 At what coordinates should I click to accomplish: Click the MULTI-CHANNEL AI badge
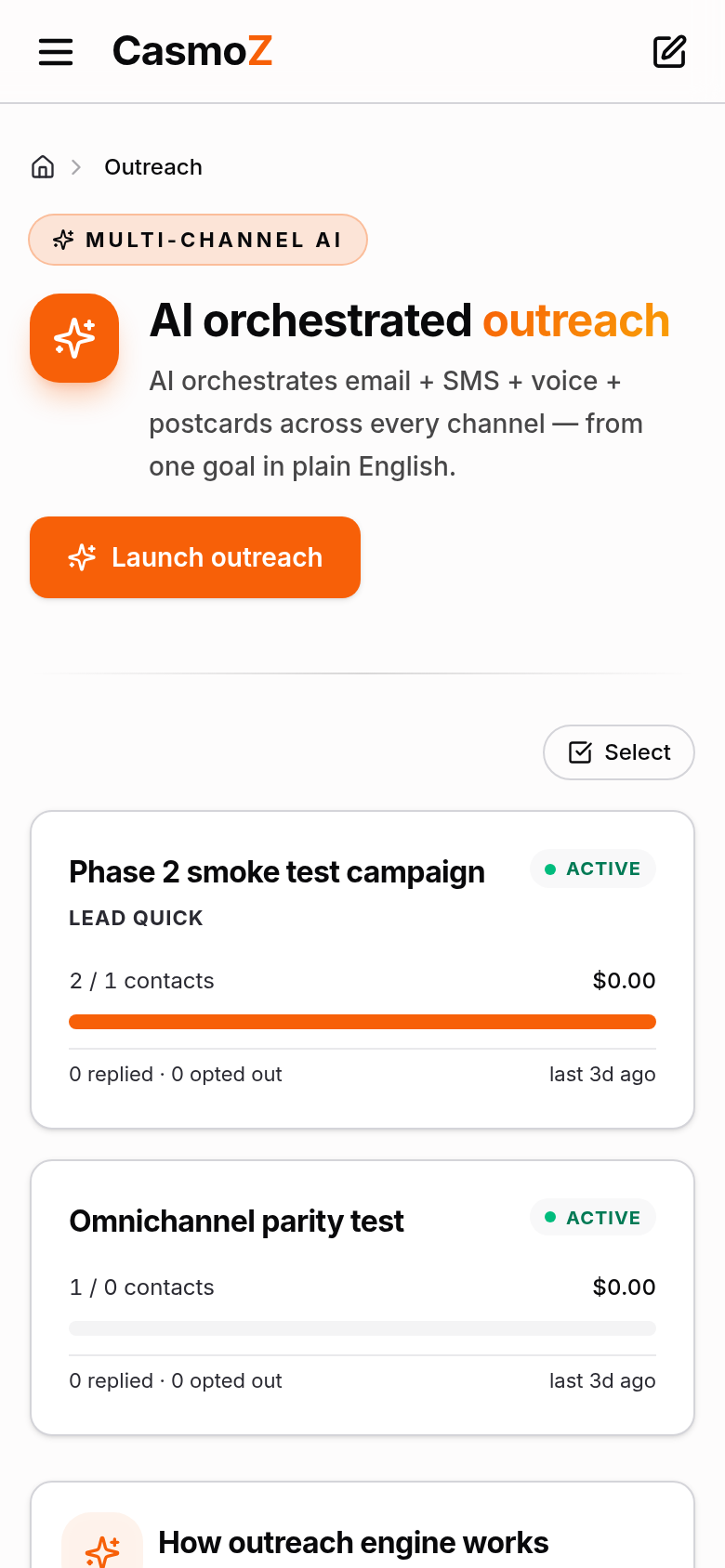[198, 240]
